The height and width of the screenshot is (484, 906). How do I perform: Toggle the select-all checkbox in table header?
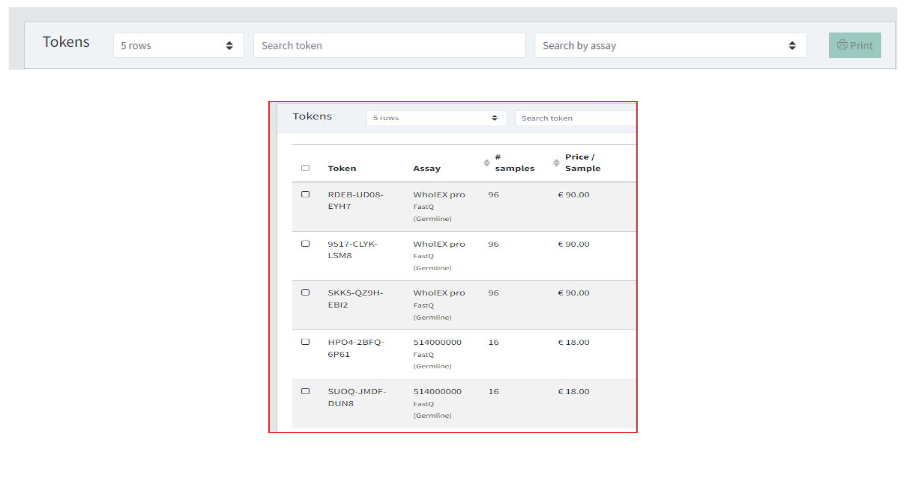[305, 168]
